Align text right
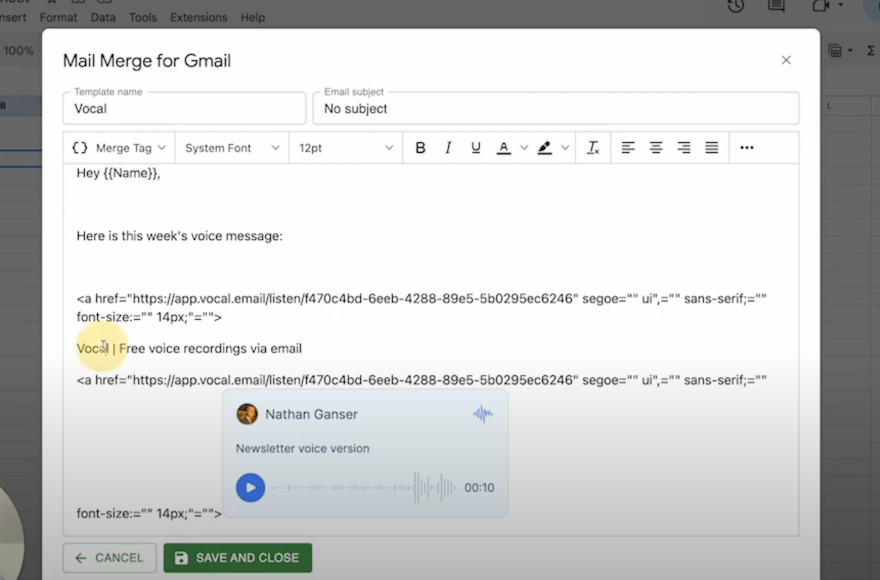 click(x=684, y=148)
